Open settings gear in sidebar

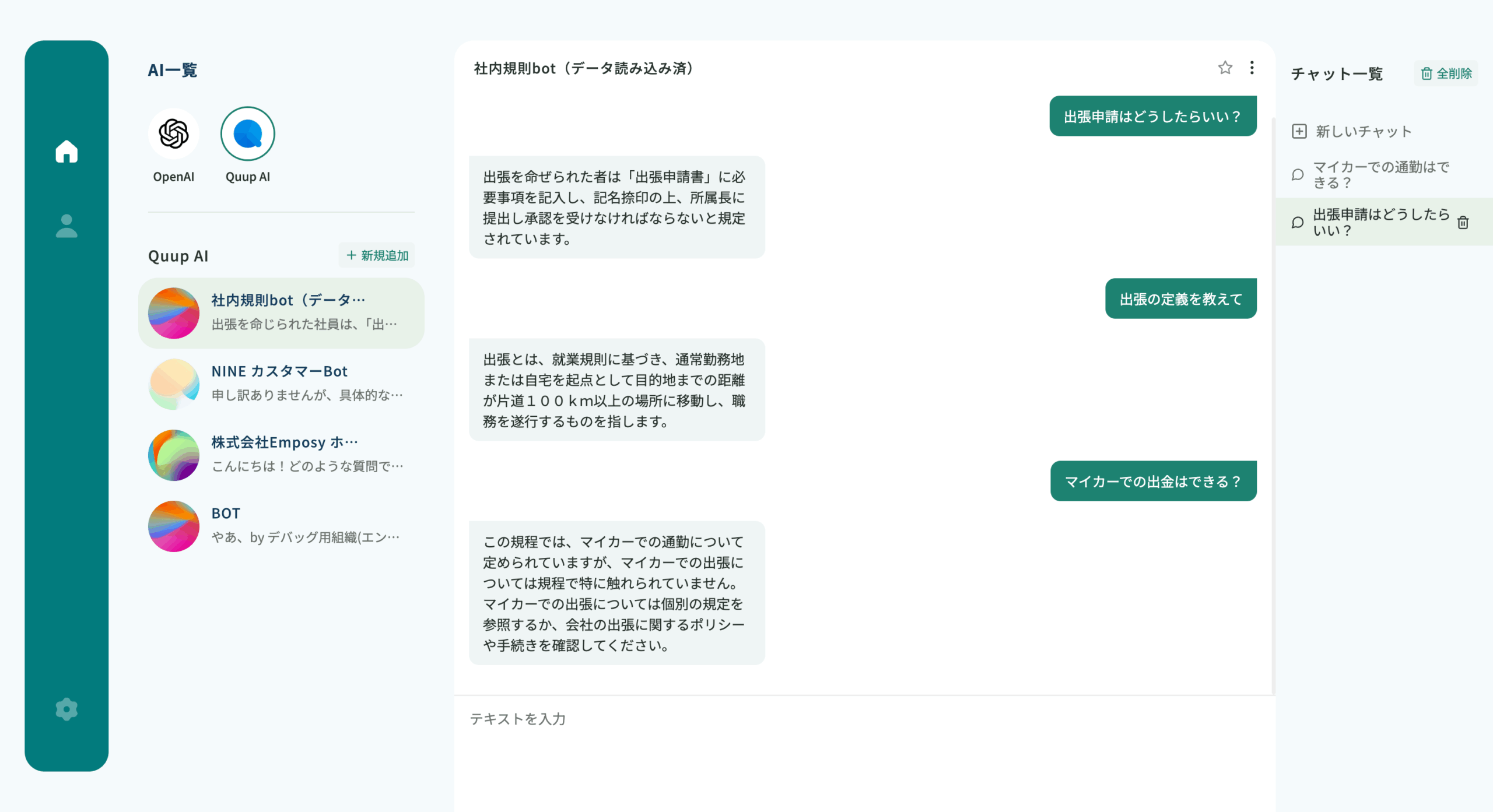[66, 709]
